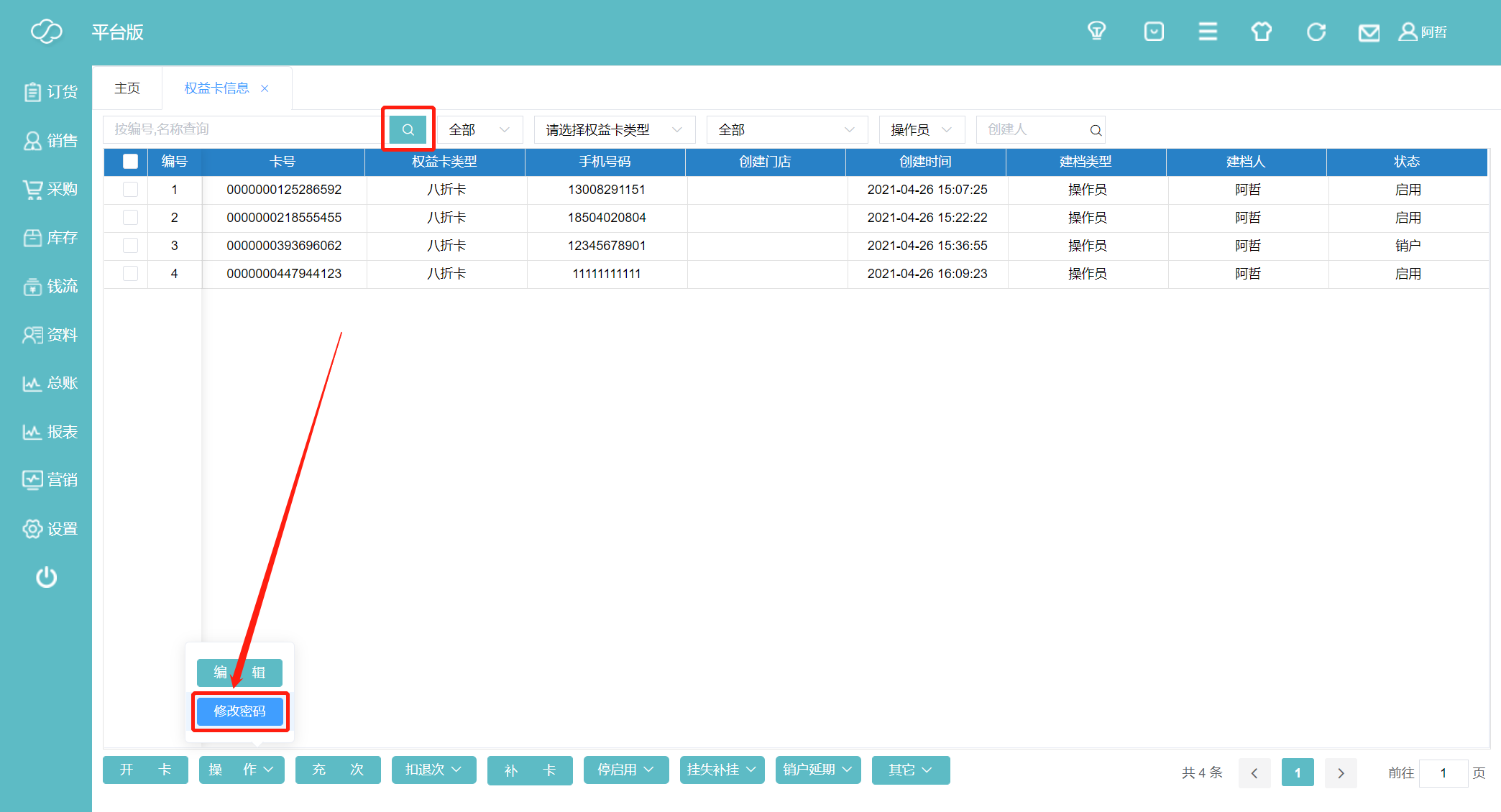Toggle the select-all checkbox in table header

tap(130, 162)
